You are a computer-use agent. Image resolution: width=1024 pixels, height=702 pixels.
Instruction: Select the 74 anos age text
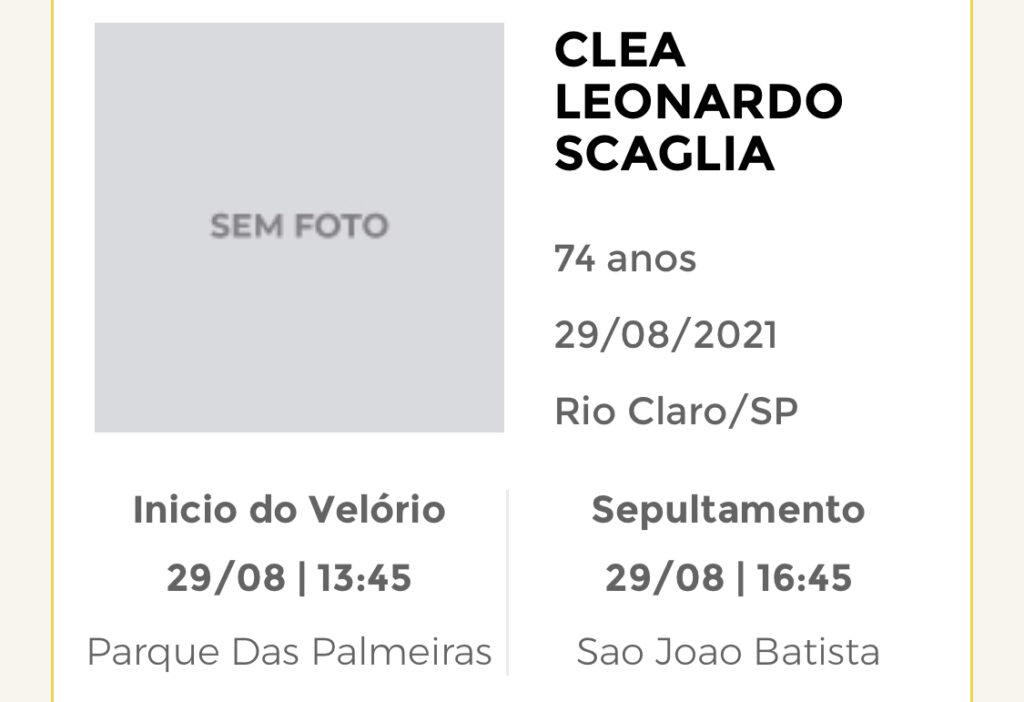coord(625,259)
